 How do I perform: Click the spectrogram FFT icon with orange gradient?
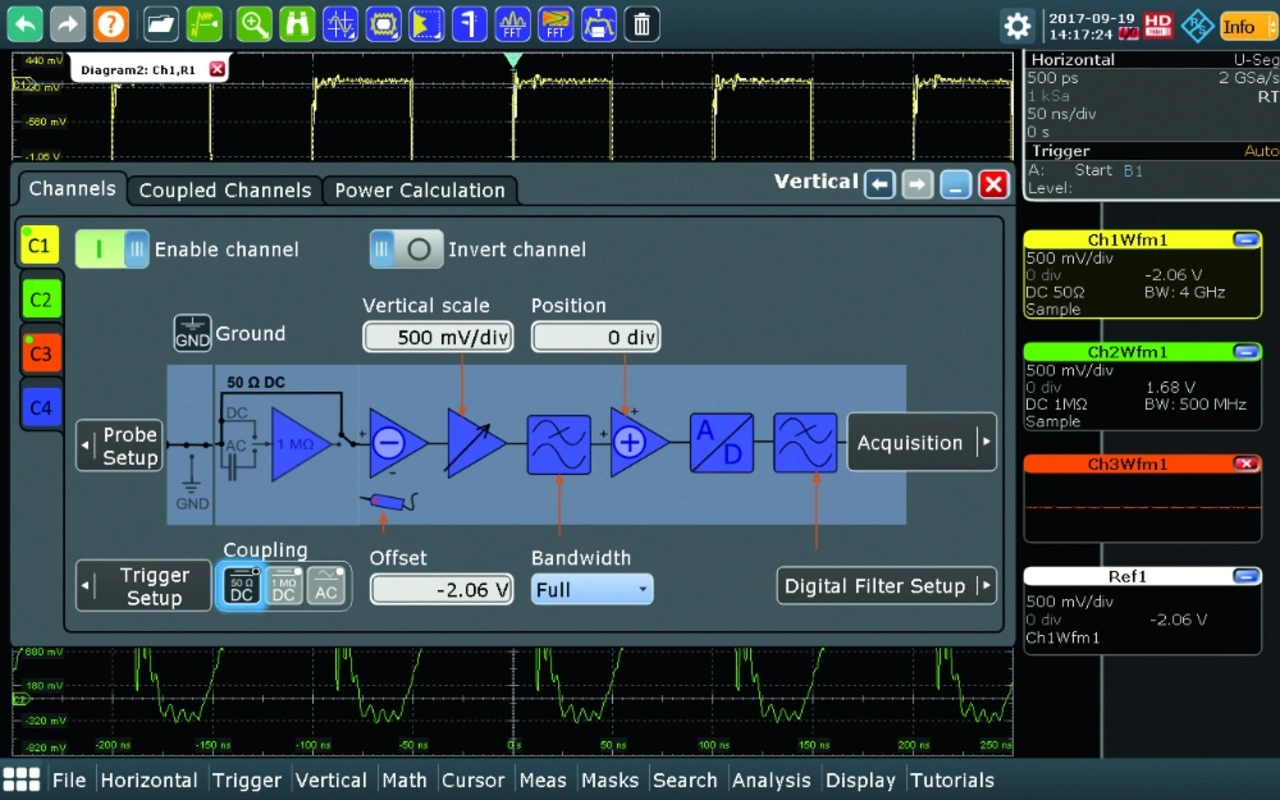coord(555,24)
